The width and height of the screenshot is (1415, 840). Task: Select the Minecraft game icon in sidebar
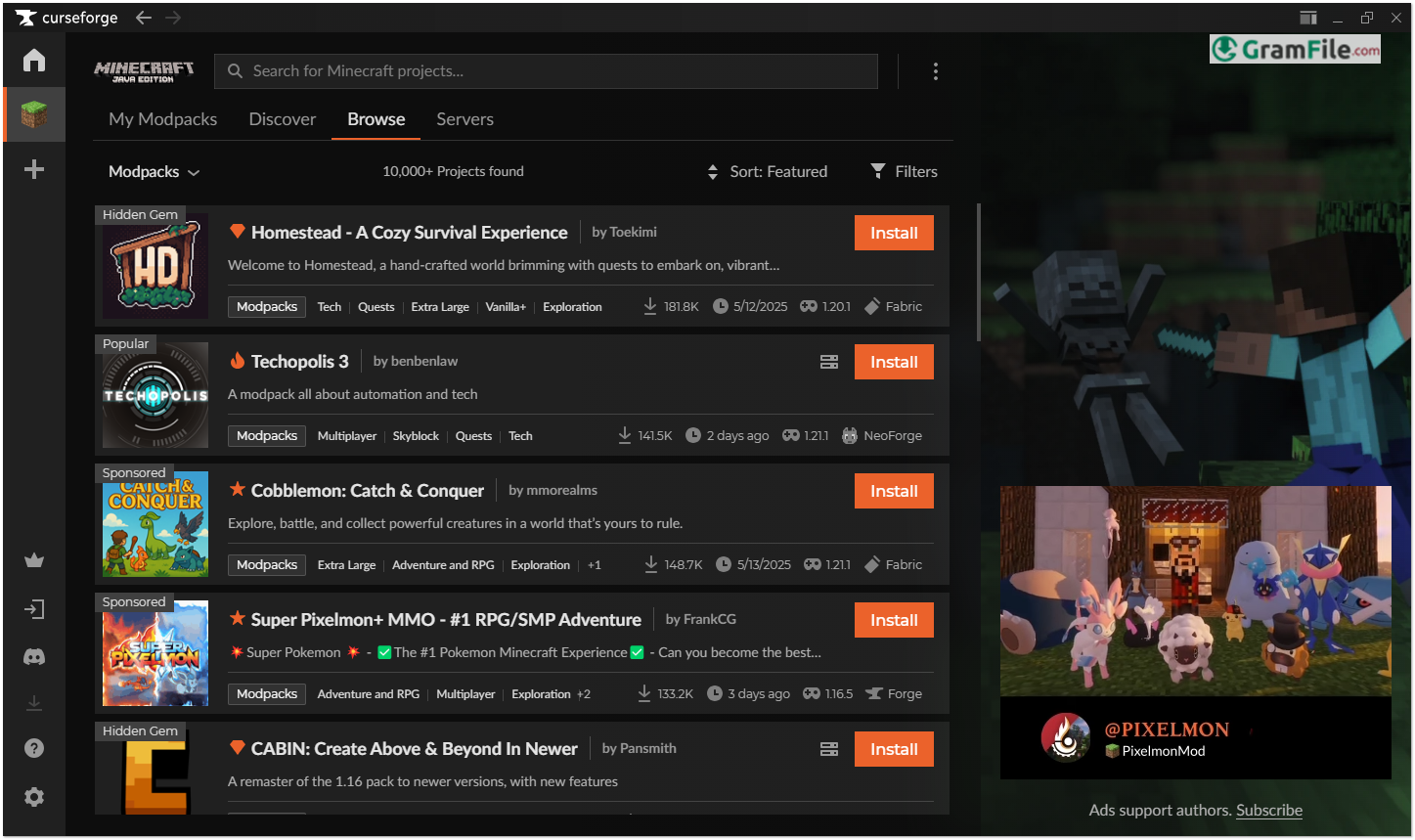pyautogui.click(x=34, y=114)
